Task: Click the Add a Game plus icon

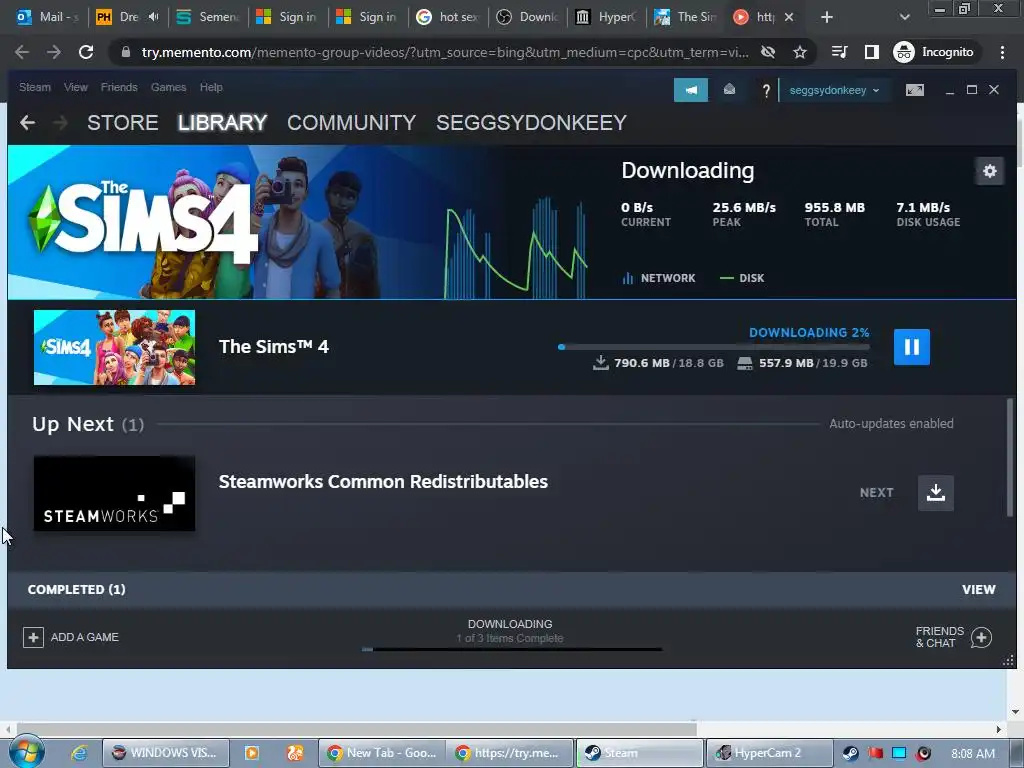Action: click(33, 637)
